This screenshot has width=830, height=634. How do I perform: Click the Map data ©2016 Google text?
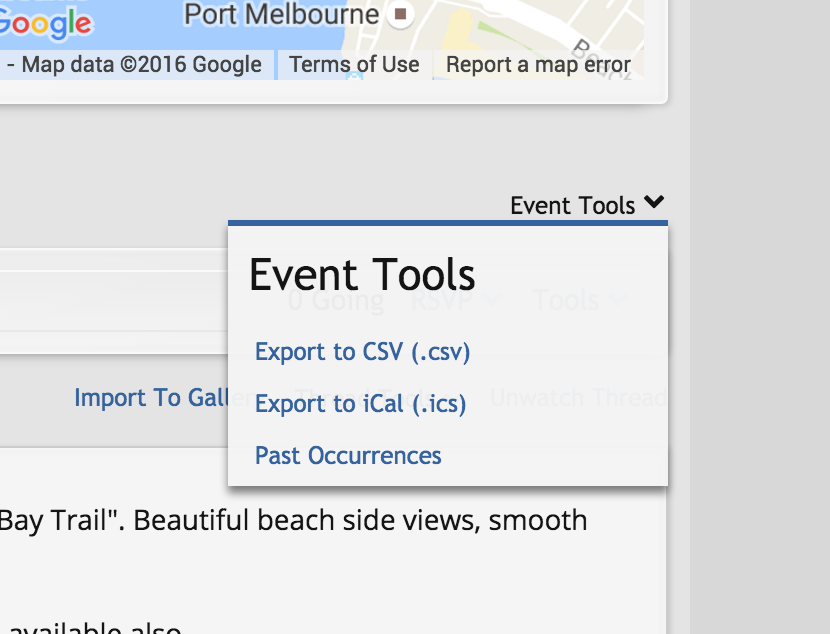tap(141, 65)
